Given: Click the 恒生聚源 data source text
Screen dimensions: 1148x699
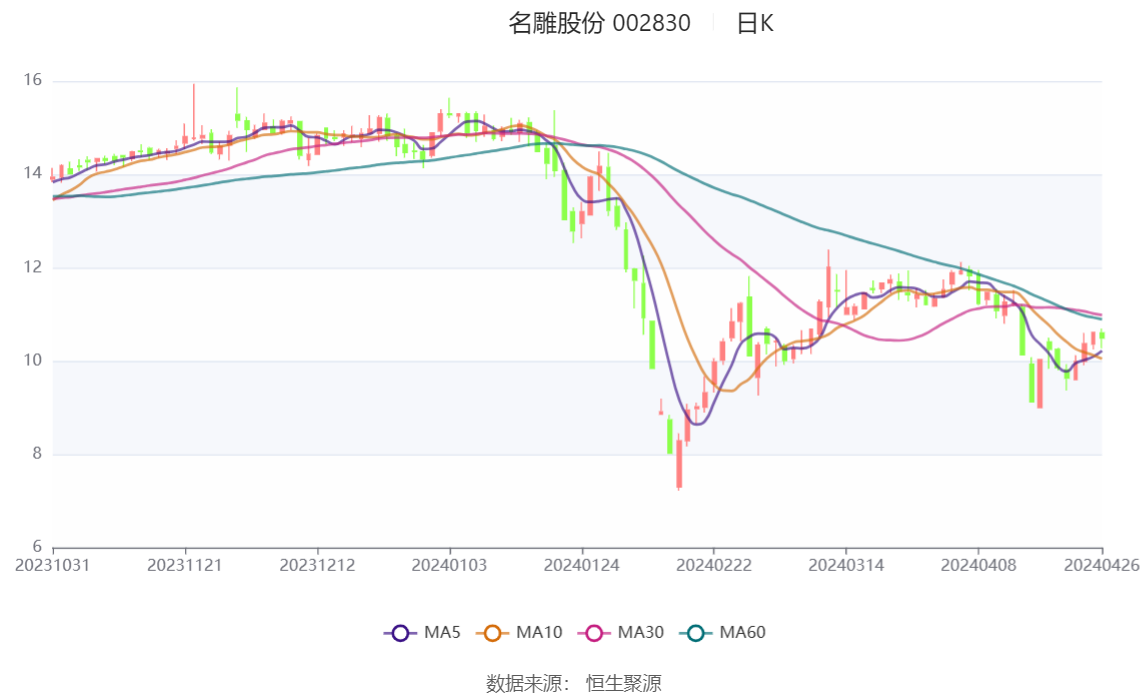Looking at the screenshot, I should coord(623,684).
